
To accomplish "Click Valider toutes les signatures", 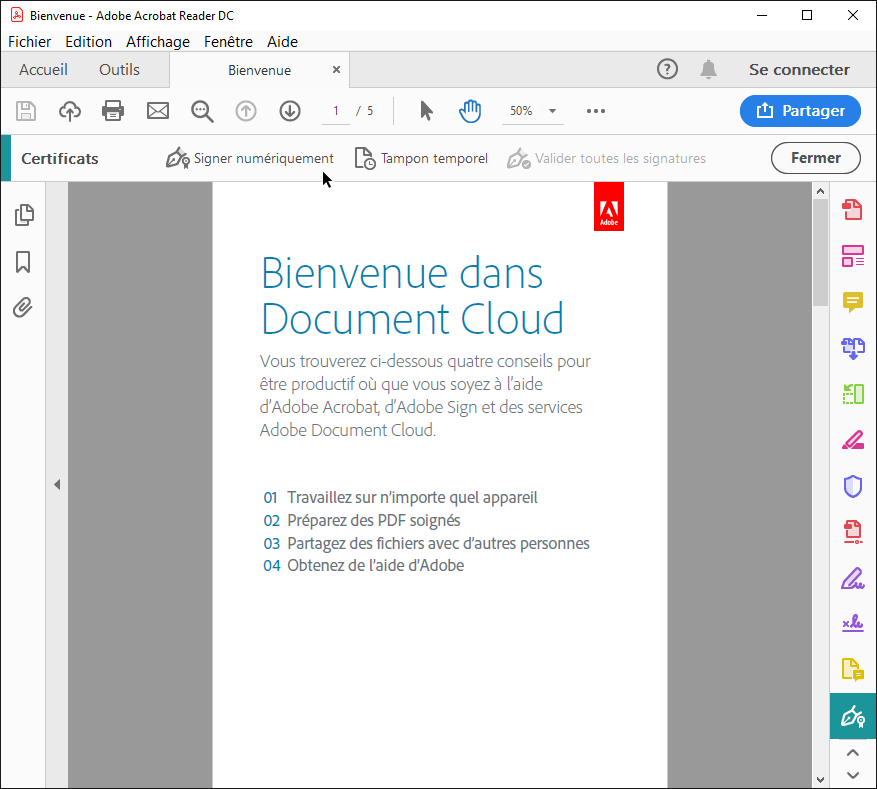I will (x=606, y=158).
